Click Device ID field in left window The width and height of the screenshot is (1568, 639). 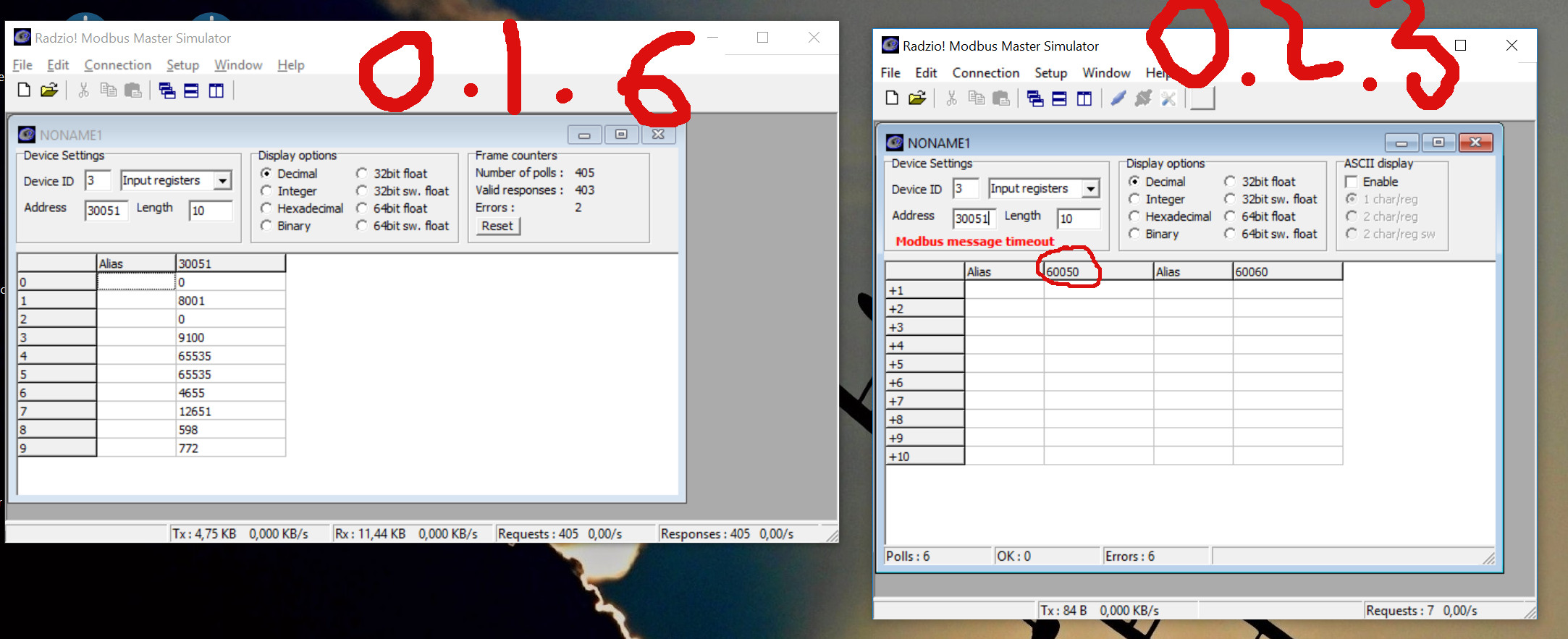point(98,180)
